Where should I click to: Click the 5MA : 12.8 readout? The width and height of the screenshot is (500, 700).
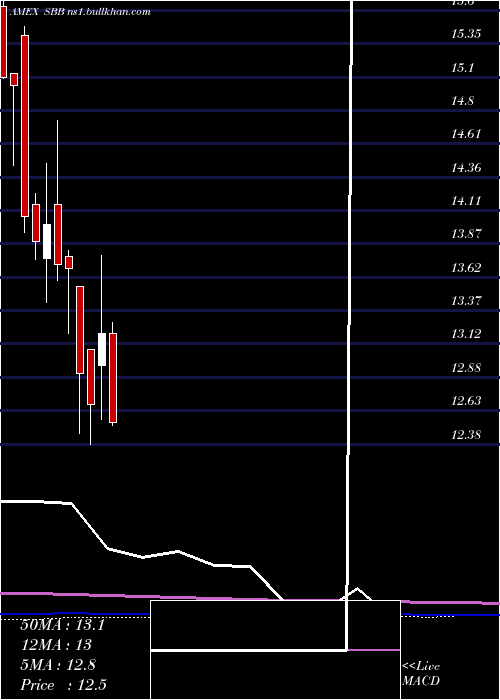coord(58,665)
